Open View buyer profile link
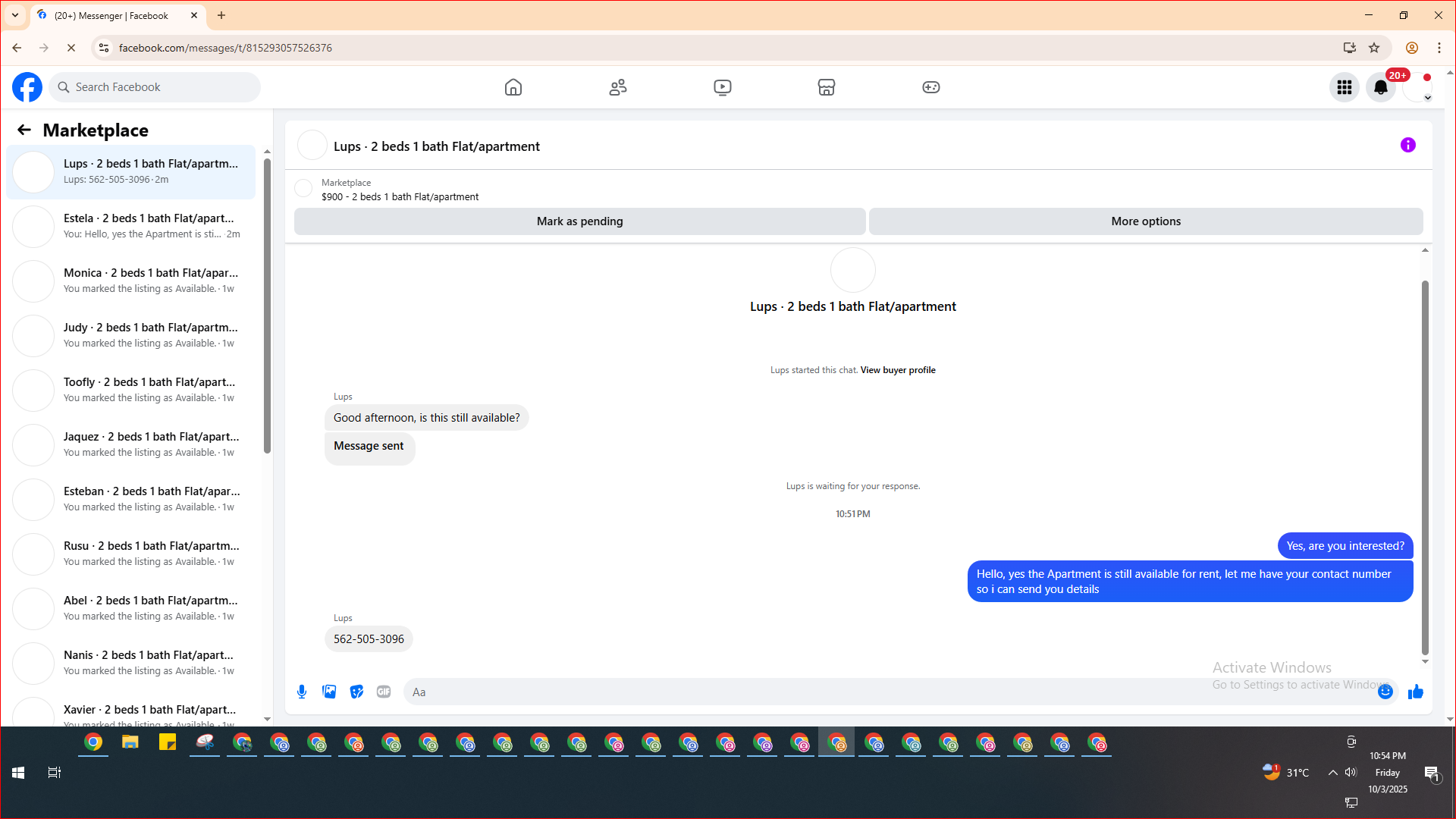 [x=898, y=370]
